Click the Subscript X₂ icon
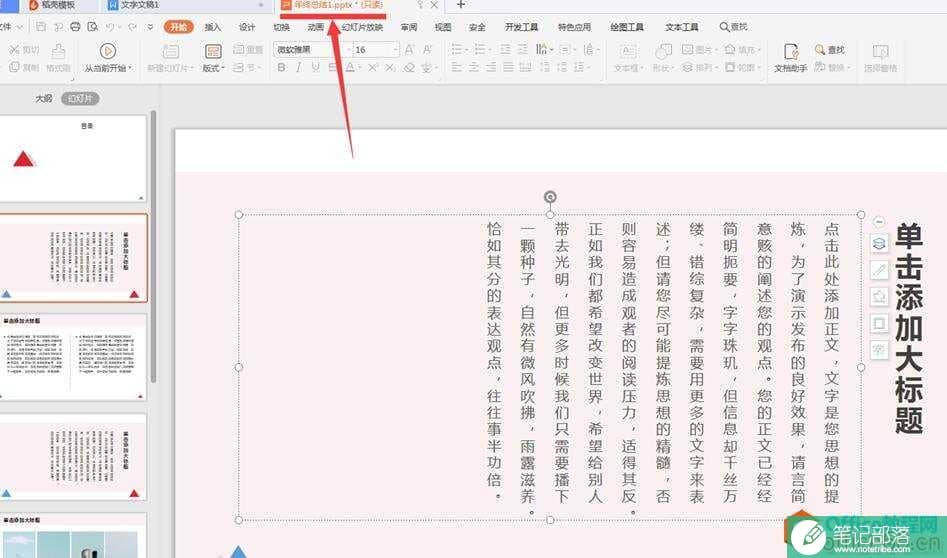The height and width of the screenshot is (558, 947). point(390,67)
